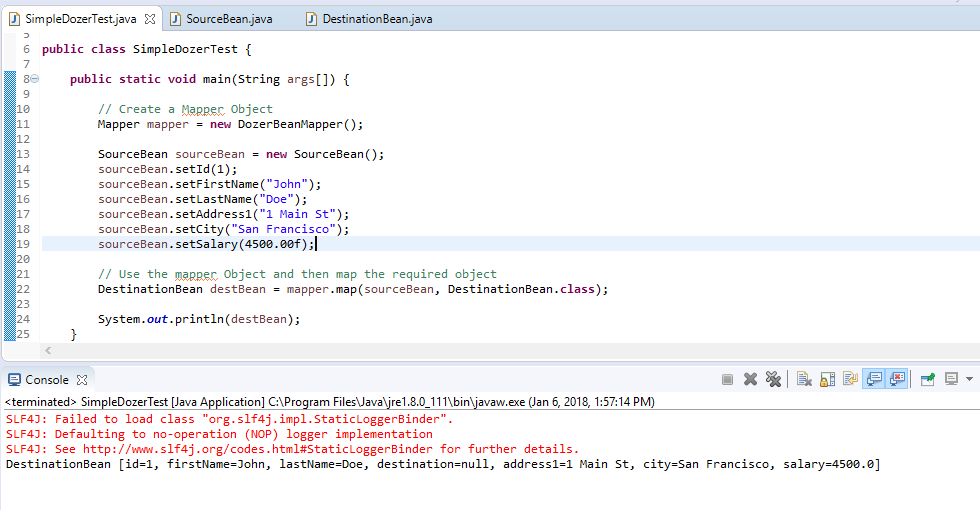
Task: Click the string "1 Main St" in setAddress1
Action: pos(298,214)
